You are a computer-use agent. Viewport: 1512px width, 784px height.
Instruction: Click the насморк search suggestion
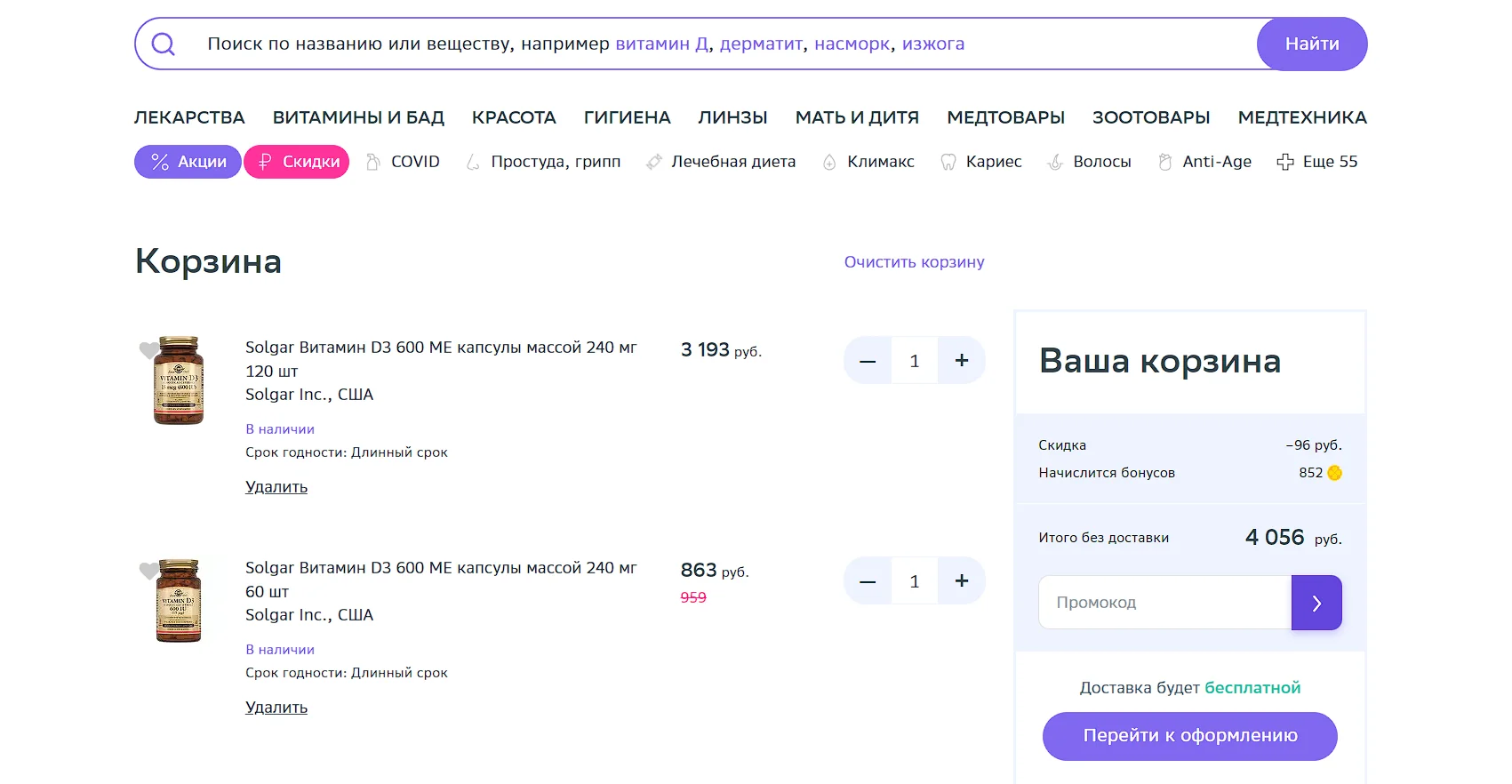pyautogui.click(x=852, y=44)
